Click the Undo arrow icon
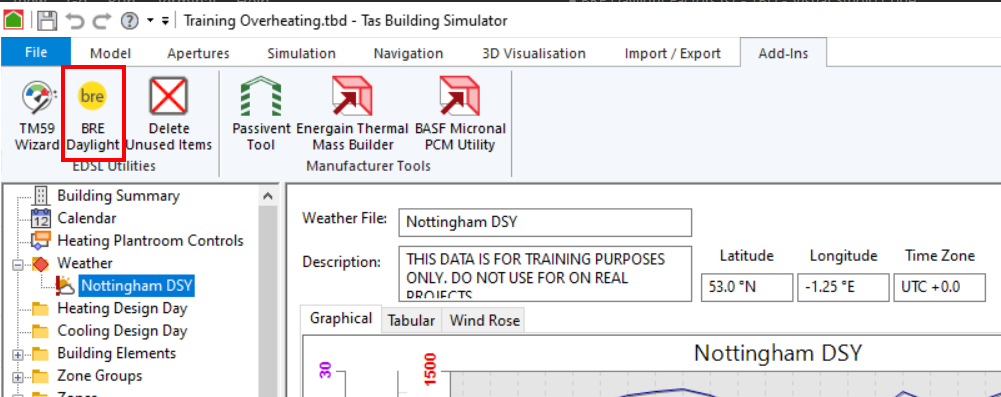The height and width of the screenshot is (397, 1001). tap(75, 21)
